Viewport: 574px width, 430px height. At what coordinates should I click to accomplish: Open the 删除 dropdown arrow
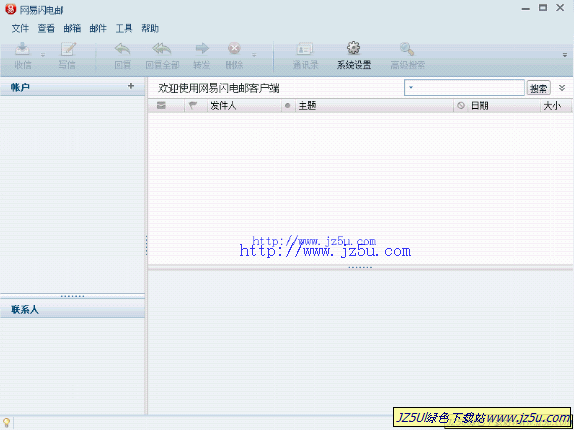pos(254,55)
